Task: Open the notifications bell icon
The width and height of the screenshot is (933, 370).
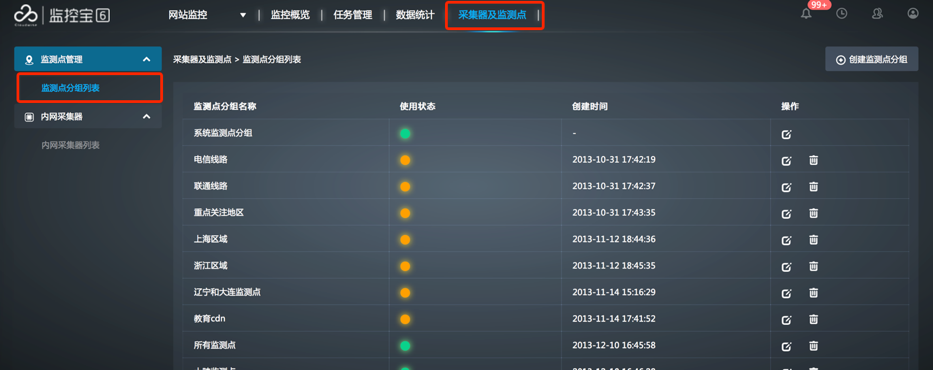Action: [x=806, y=14]
